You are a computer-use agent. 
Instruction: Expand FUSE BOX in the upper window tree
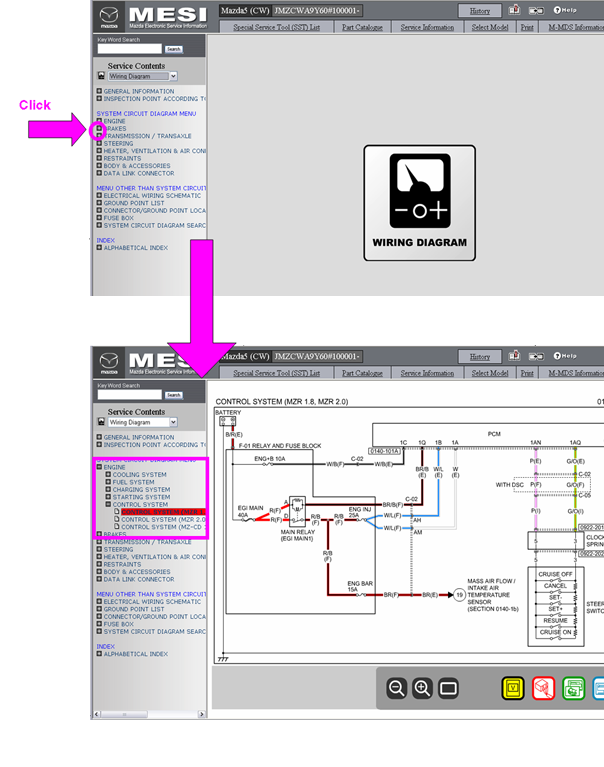(x=99, y=218)
